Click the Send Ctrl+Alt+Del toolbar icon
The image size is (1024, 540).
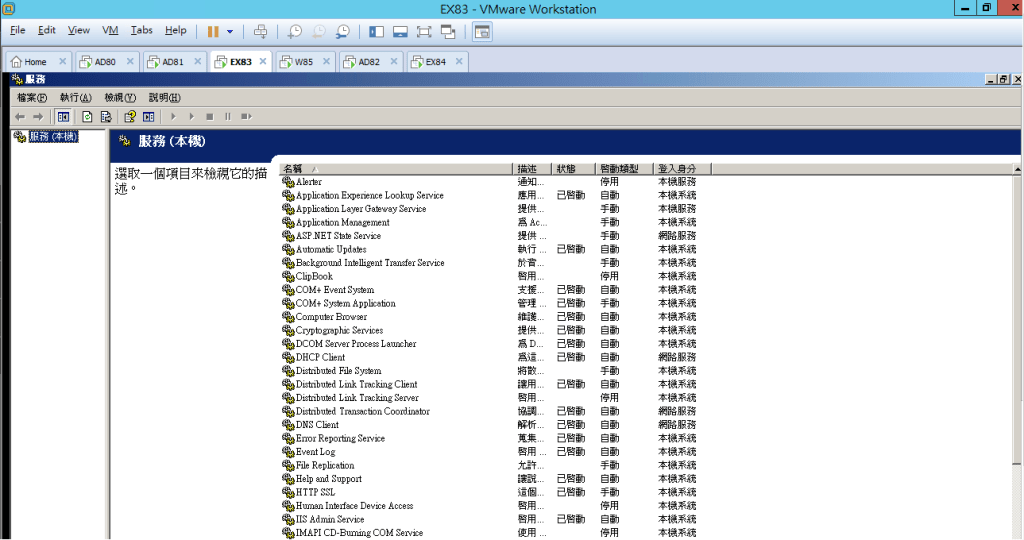tap(261, 32)
